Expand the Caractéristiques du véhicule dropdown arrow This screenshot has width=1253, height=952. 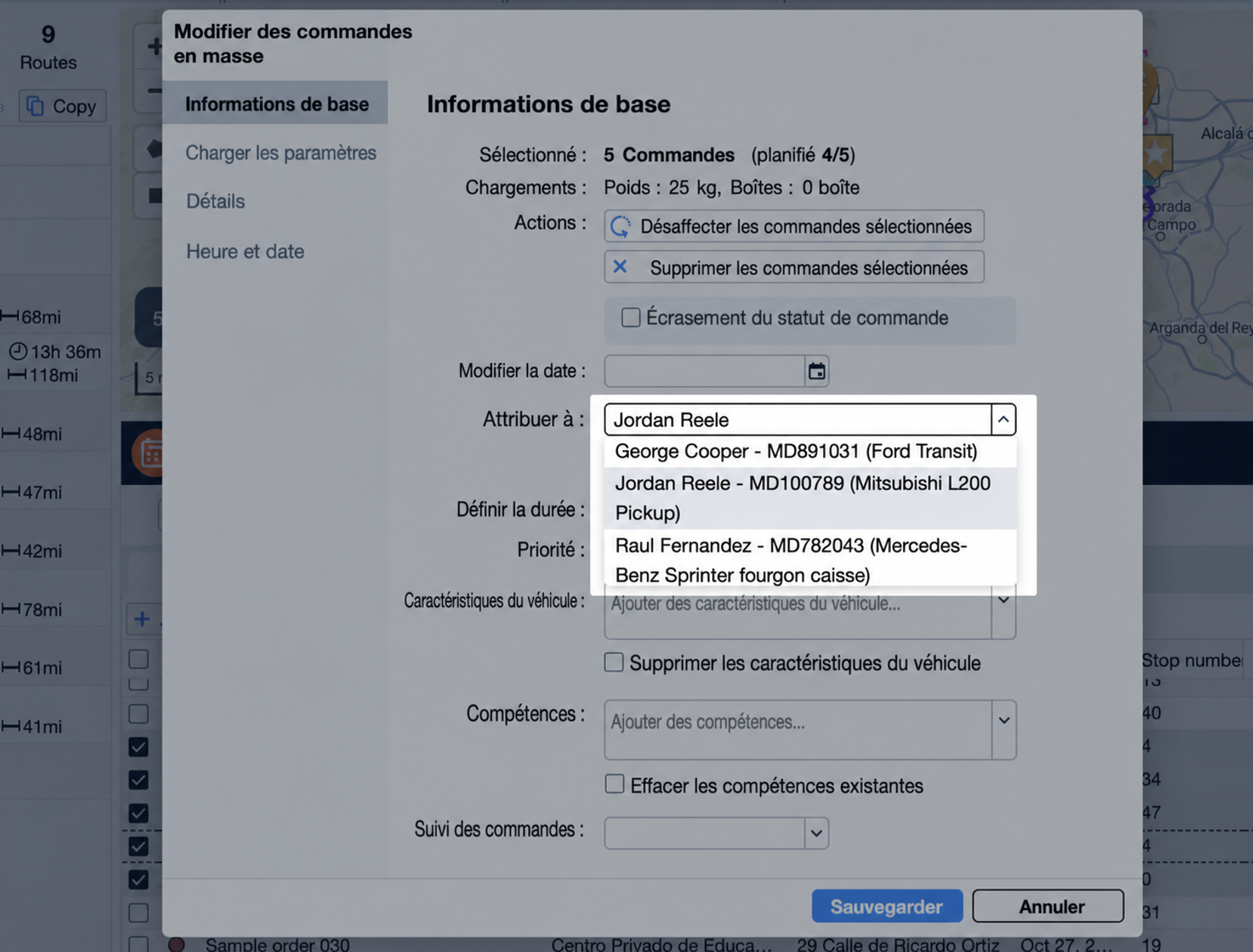[1004, 601]
